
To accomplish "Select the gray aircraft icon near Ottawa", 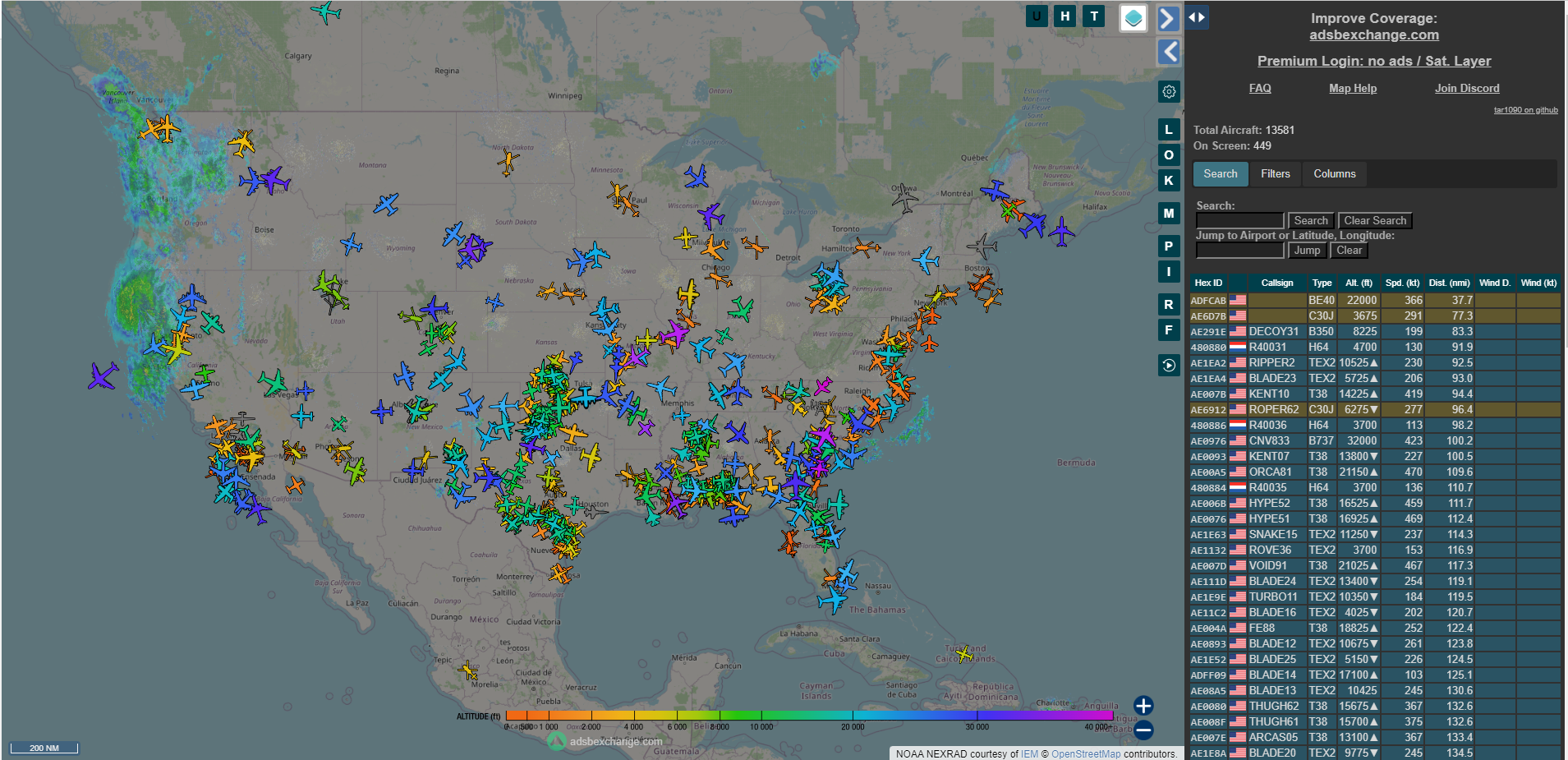I will (x=905, y=198).
